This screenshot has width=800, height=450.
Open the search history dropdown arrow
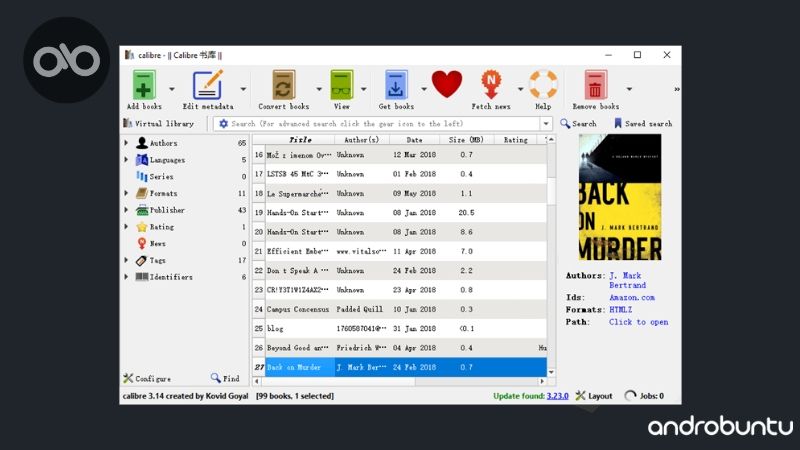(x=546, y=124)
